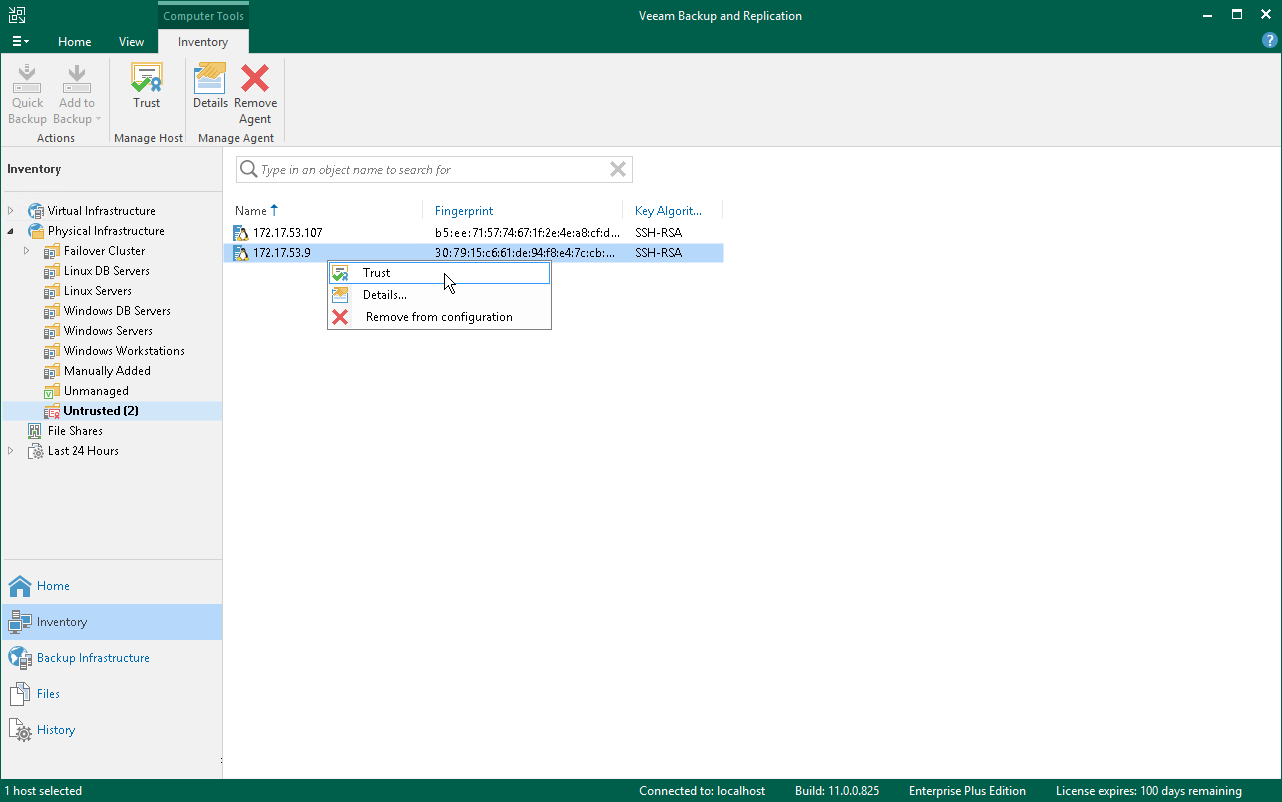1282x802 pixels.
Task: Click the Last 24 Hours tree icon
Action: click(36, 451)
